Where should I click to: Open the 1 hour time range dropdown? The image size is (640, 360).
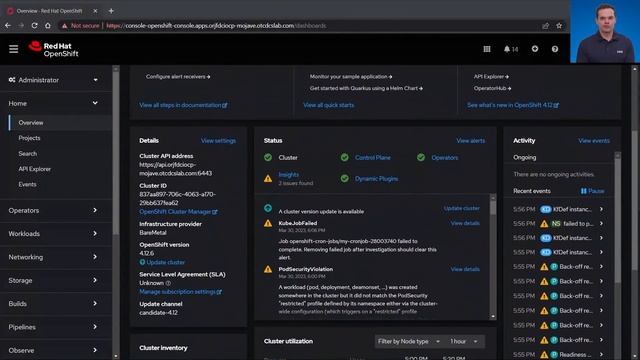464,341
